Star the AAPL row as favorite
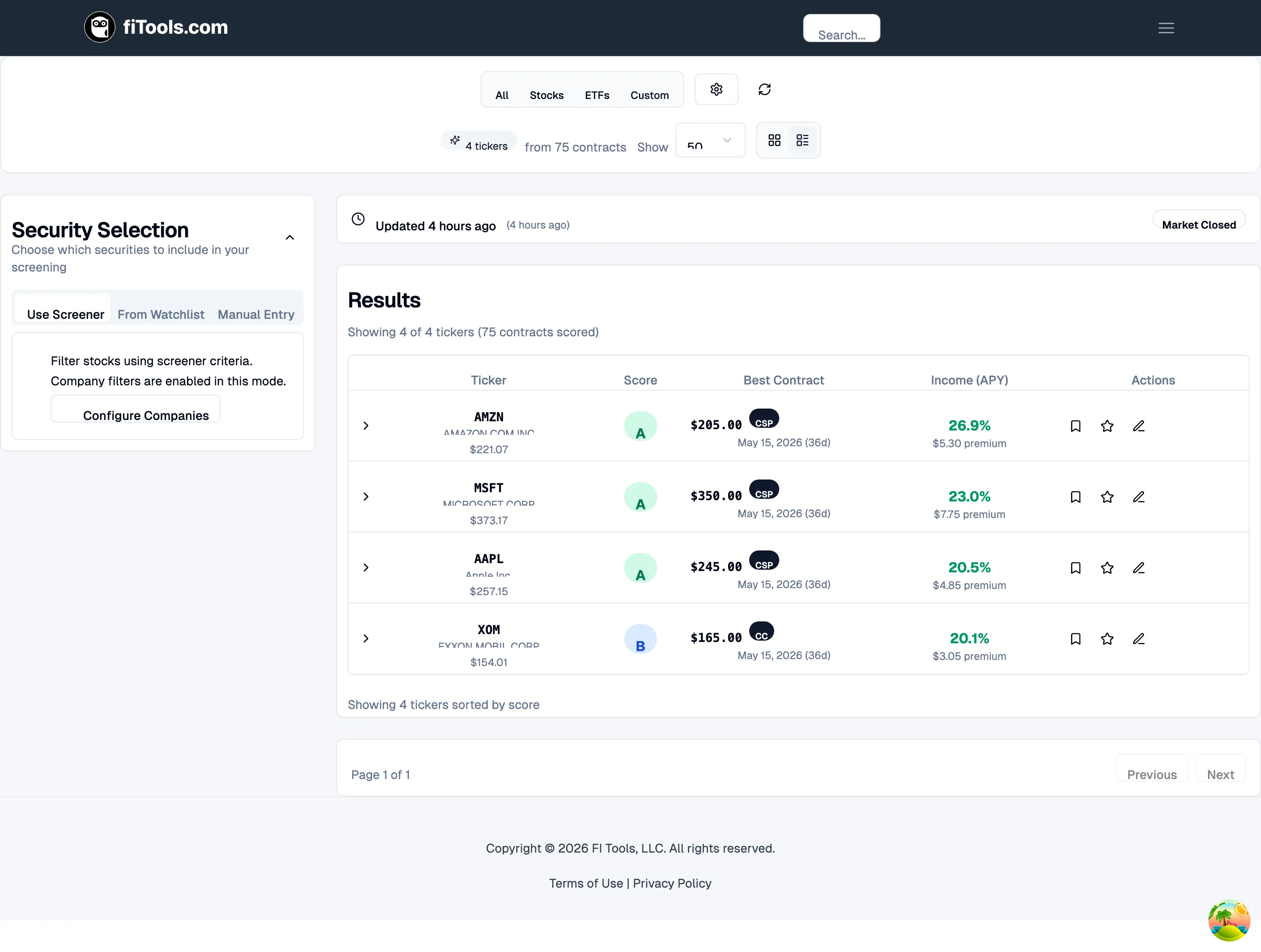Screen dimensions: 1261x952 click(x=1107, y=568)
